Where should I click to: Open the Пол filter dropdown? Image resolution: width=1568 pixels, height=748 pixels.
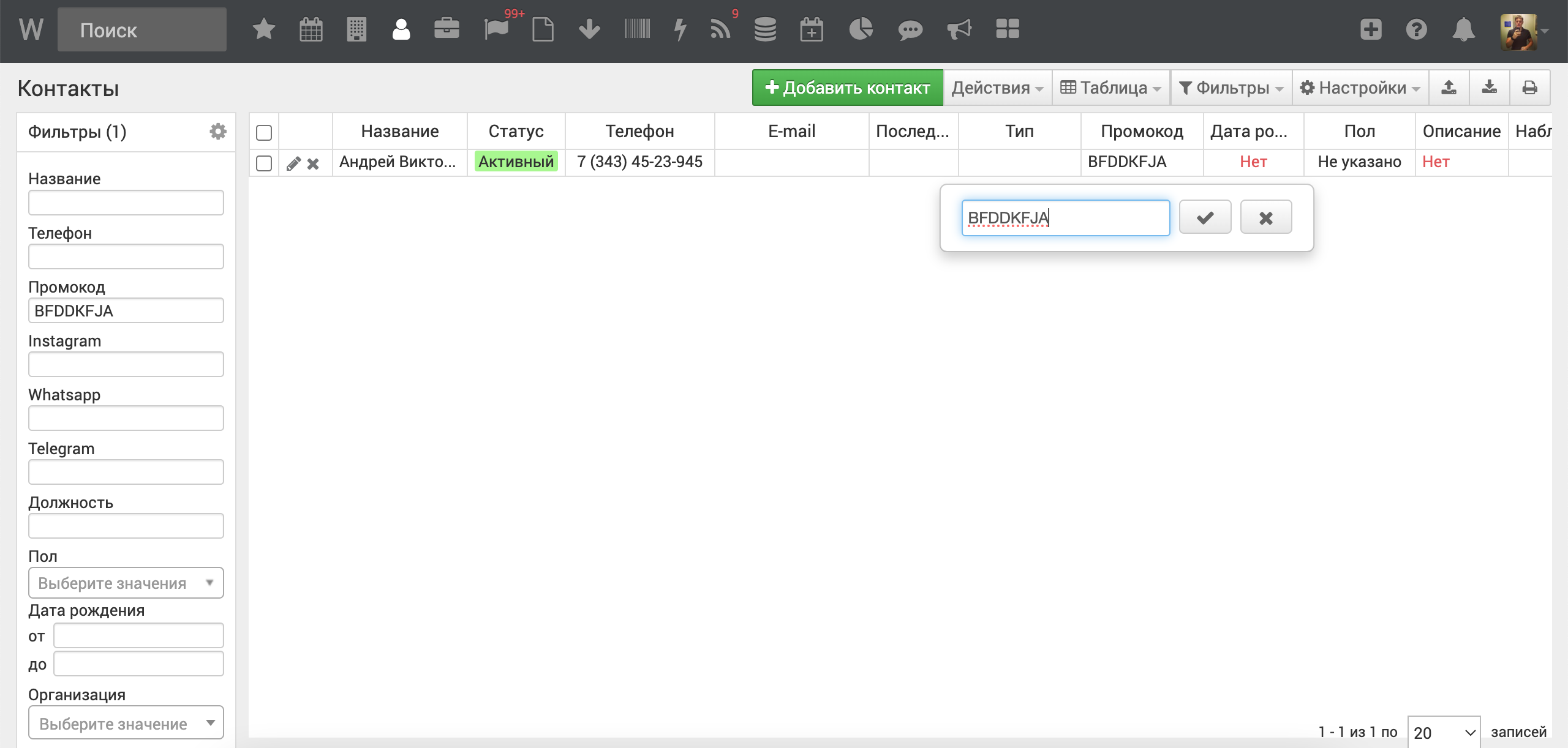[x=126, y=583]
